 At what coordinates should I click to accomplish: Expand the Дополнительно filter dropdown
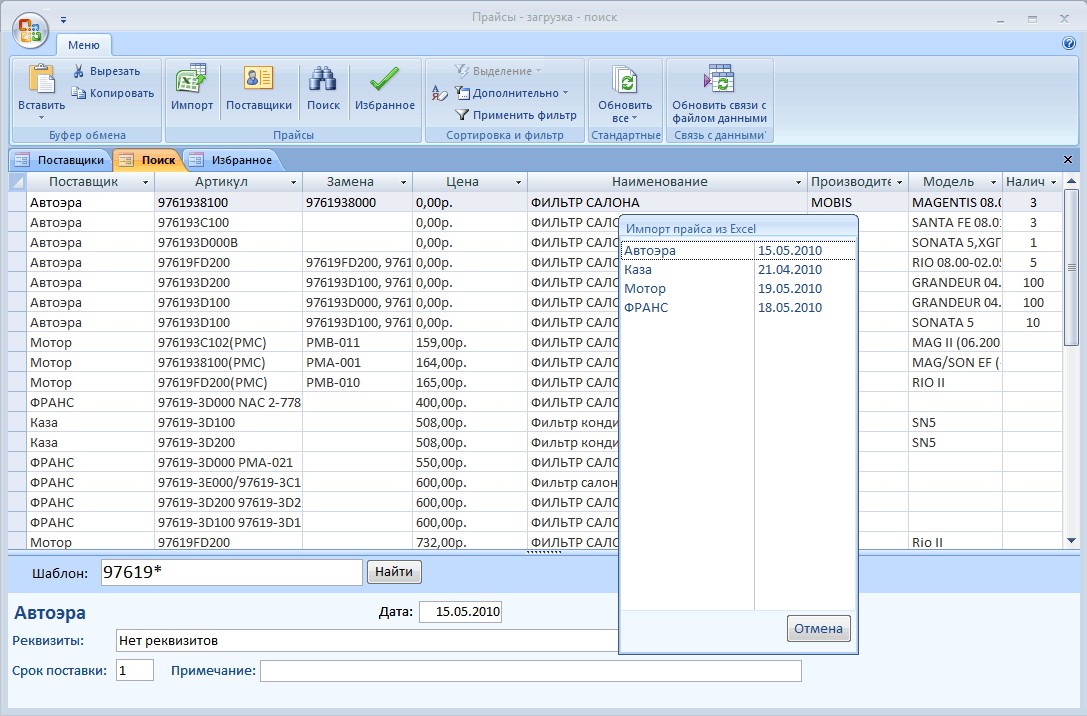pyautogui.click(x=511, y=93)
